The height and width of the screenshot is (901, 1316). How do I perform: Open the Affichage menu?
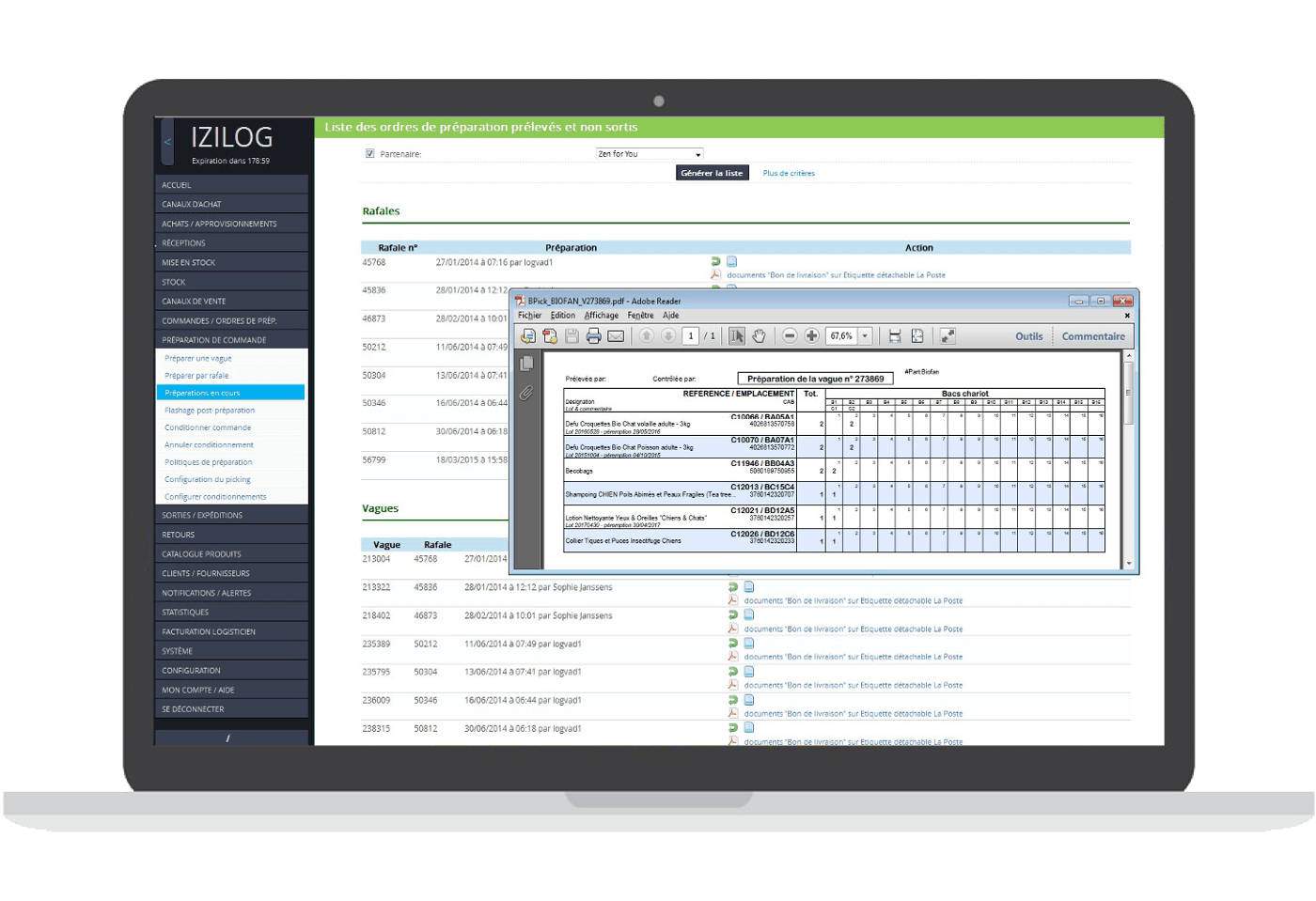coord(602,316)
